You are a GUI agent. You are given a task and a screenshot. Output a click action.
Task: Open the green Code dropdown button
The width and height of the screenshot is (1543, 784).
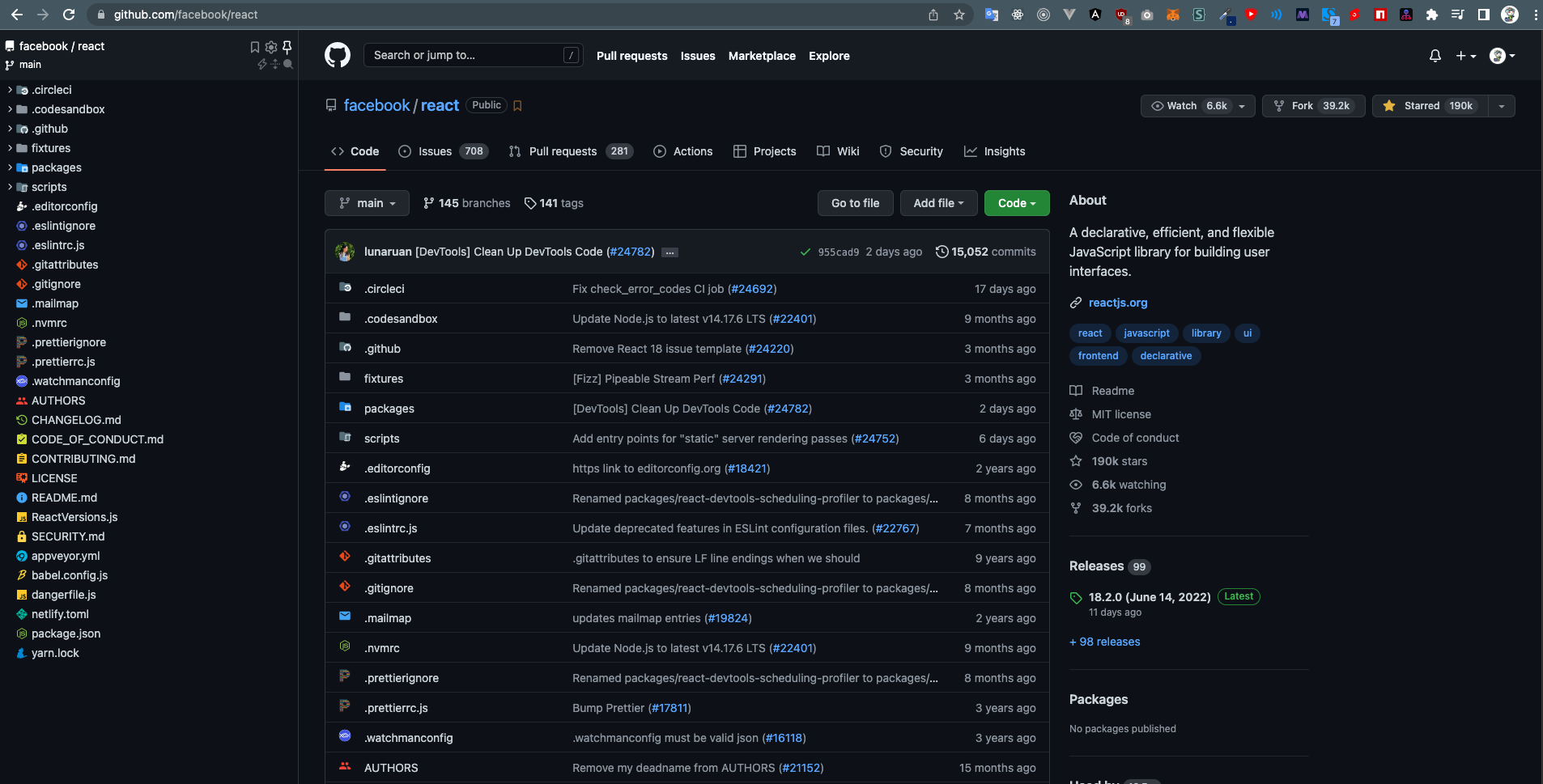[1017, 203]
